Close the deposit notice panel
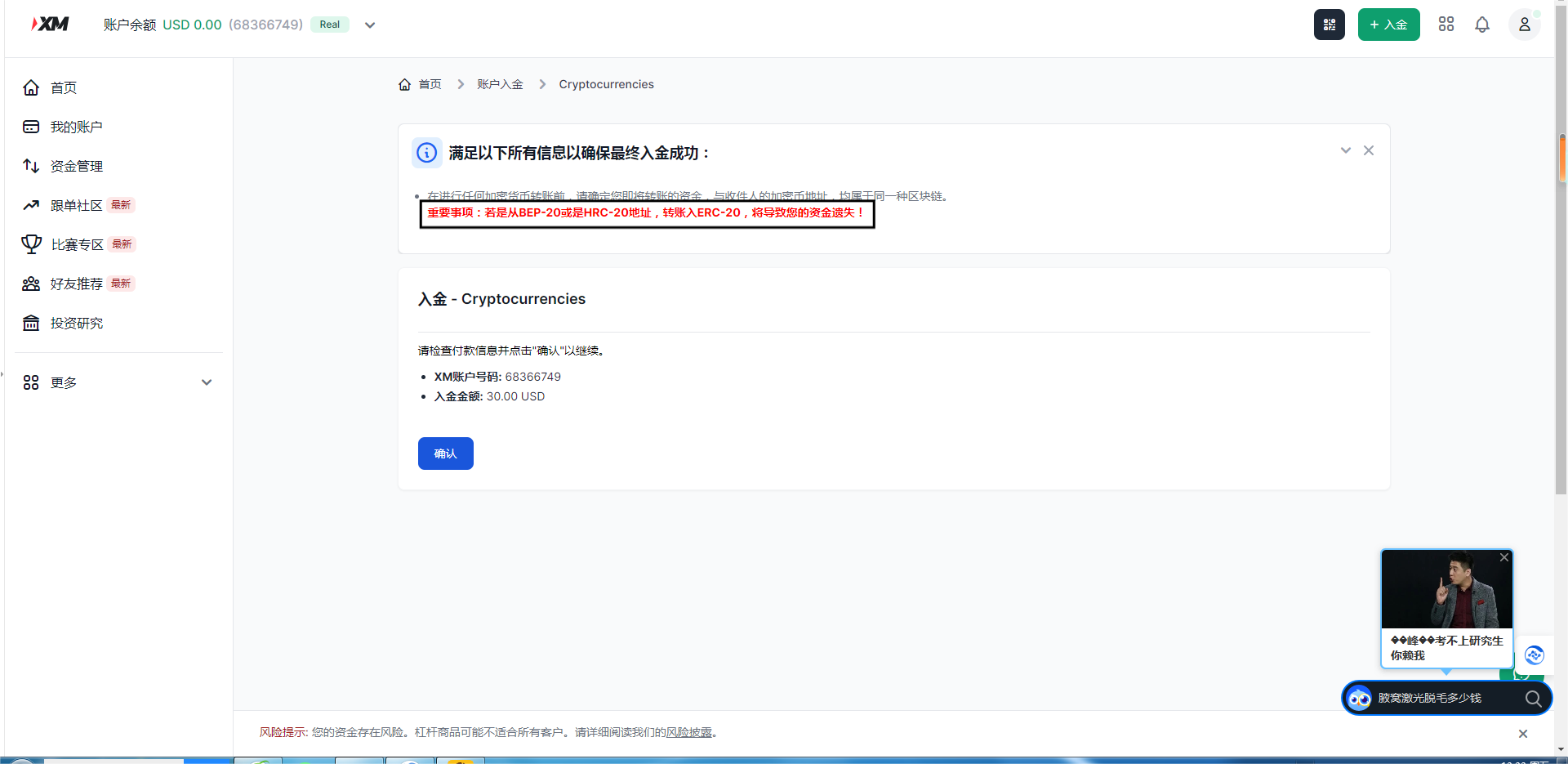 (1369, 150)
